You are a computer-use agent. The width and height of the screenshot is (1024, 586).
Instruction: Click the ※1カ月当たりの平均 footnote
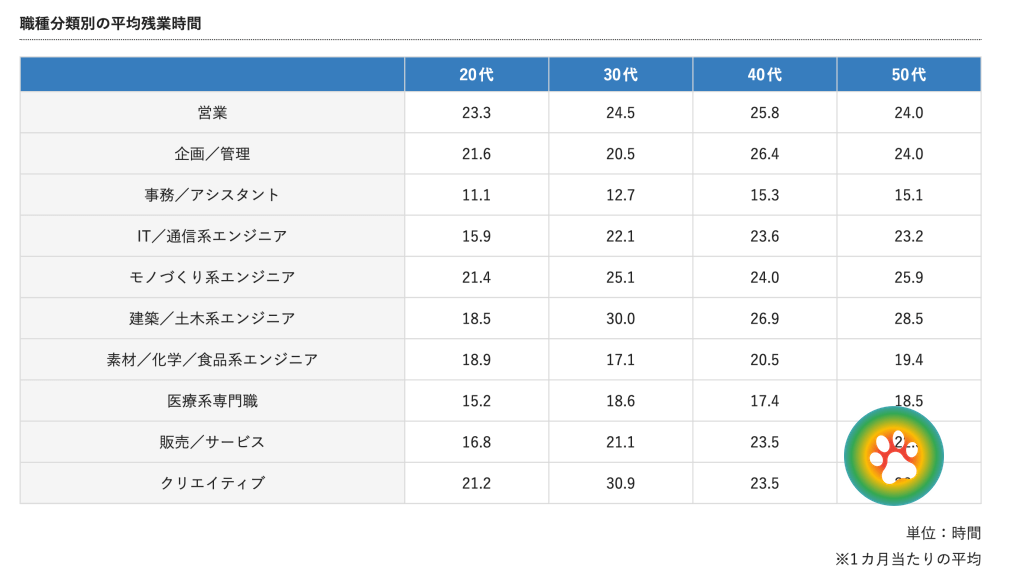pyautogui.click(x=908, y=559)
